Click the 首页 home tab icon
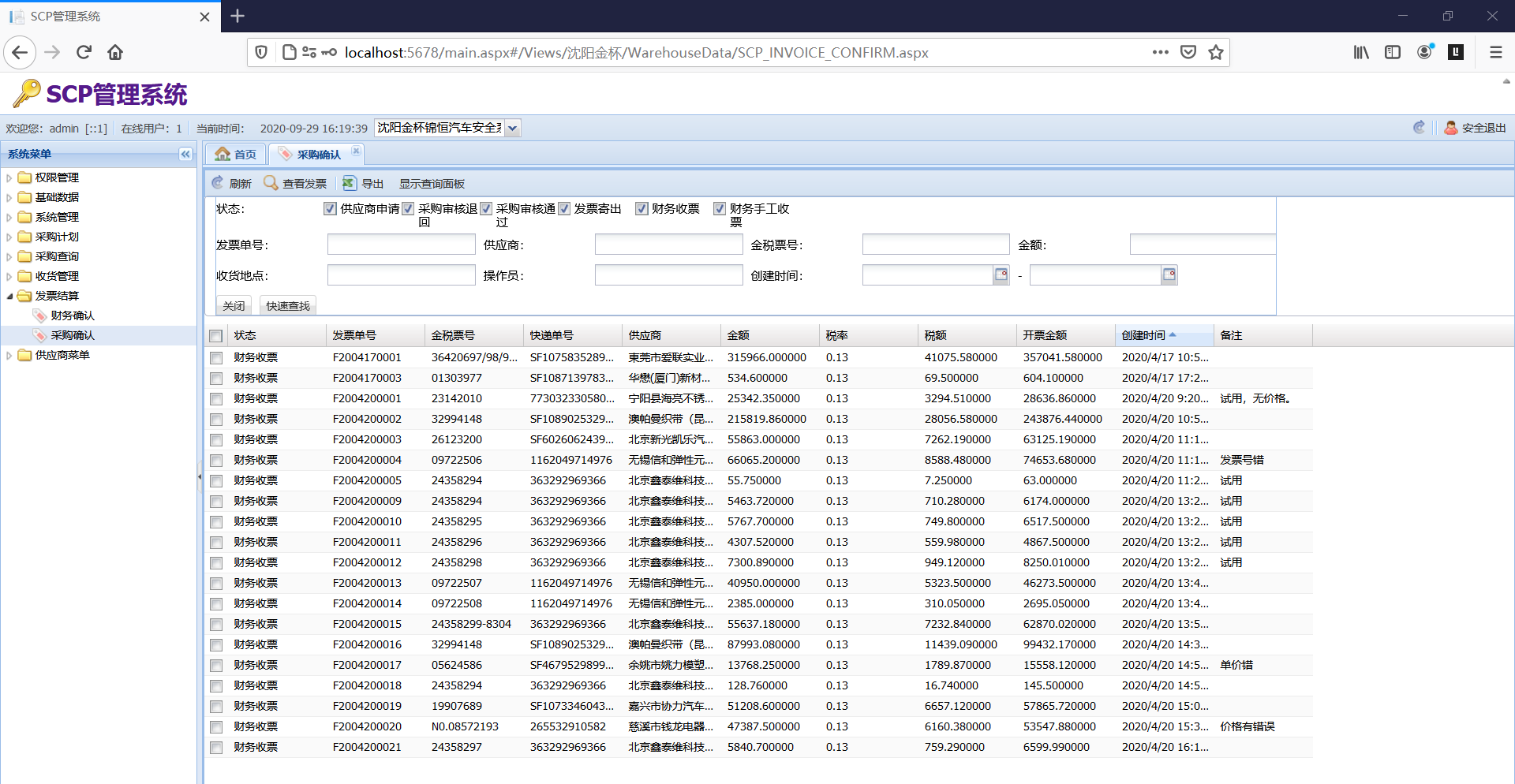The width and height of the screenshot is (1515, 784). [223, 154]
